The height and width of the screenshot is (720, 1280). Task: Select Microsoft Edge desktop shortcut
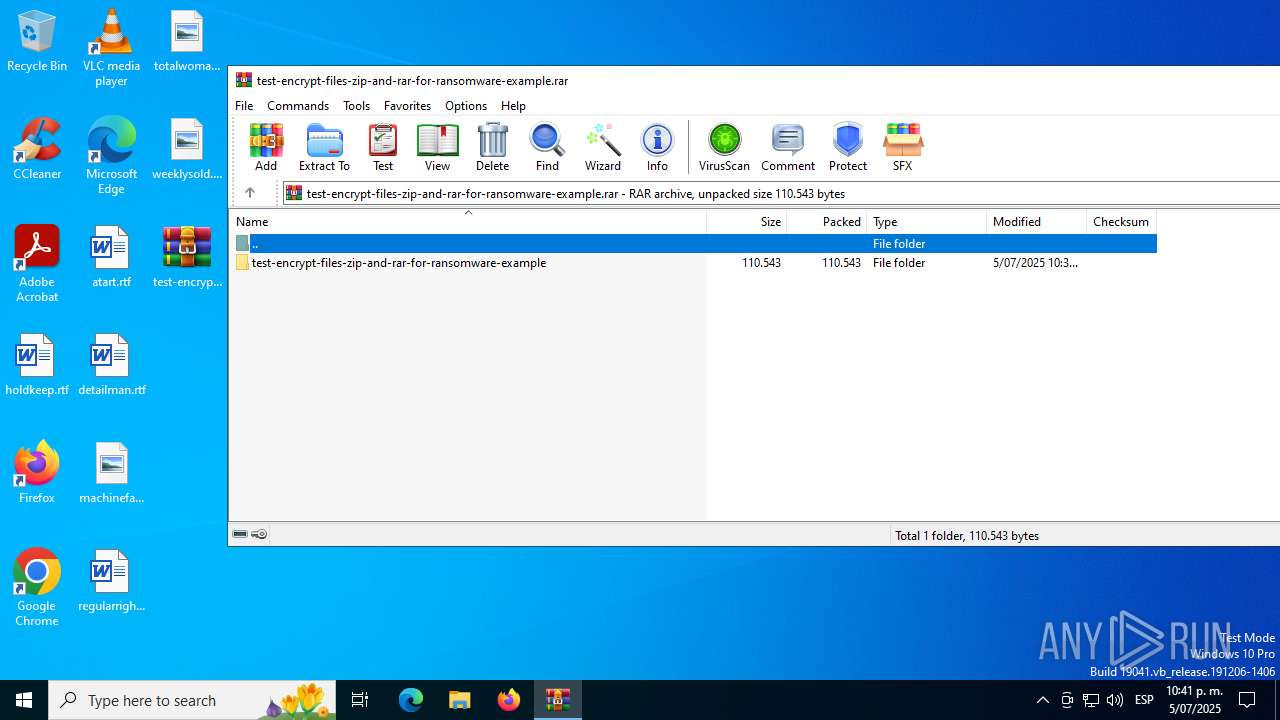(111, 155)
